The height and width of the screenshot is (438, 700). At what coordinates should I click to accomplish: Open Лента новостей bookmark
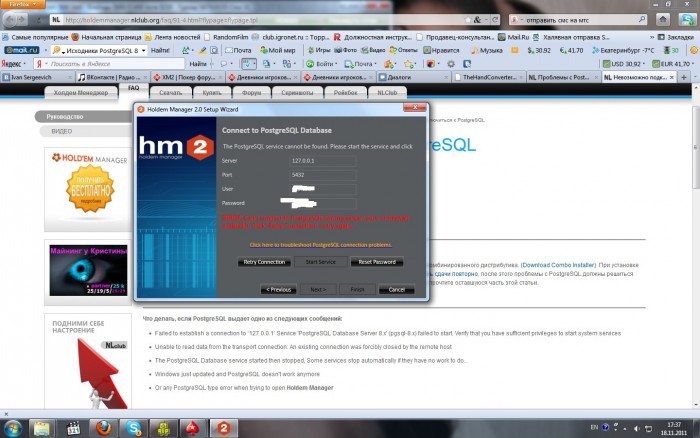[172, 37]
